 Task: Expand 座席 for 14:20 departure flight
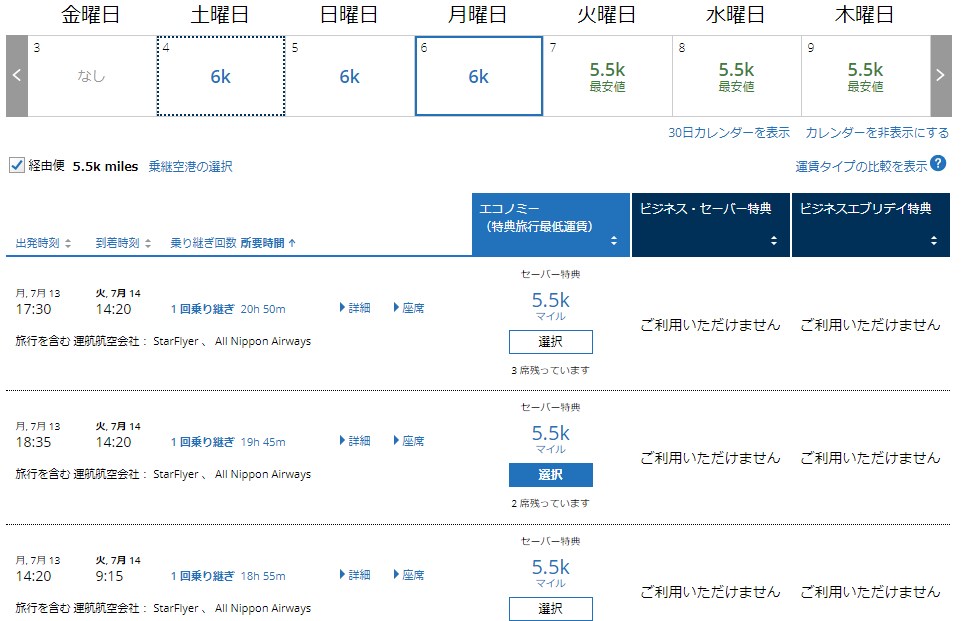pos(409,575)
